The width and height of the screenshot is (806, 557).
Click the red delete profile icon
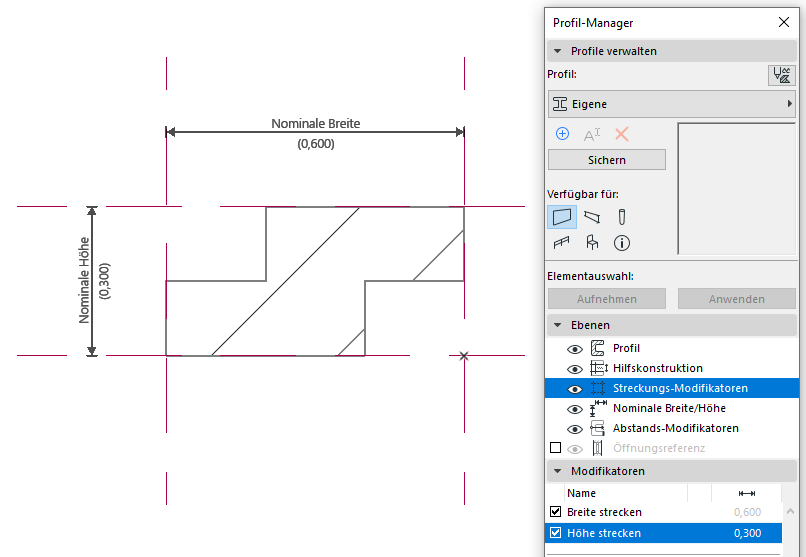pyautogui.click(x=621, y=134)
